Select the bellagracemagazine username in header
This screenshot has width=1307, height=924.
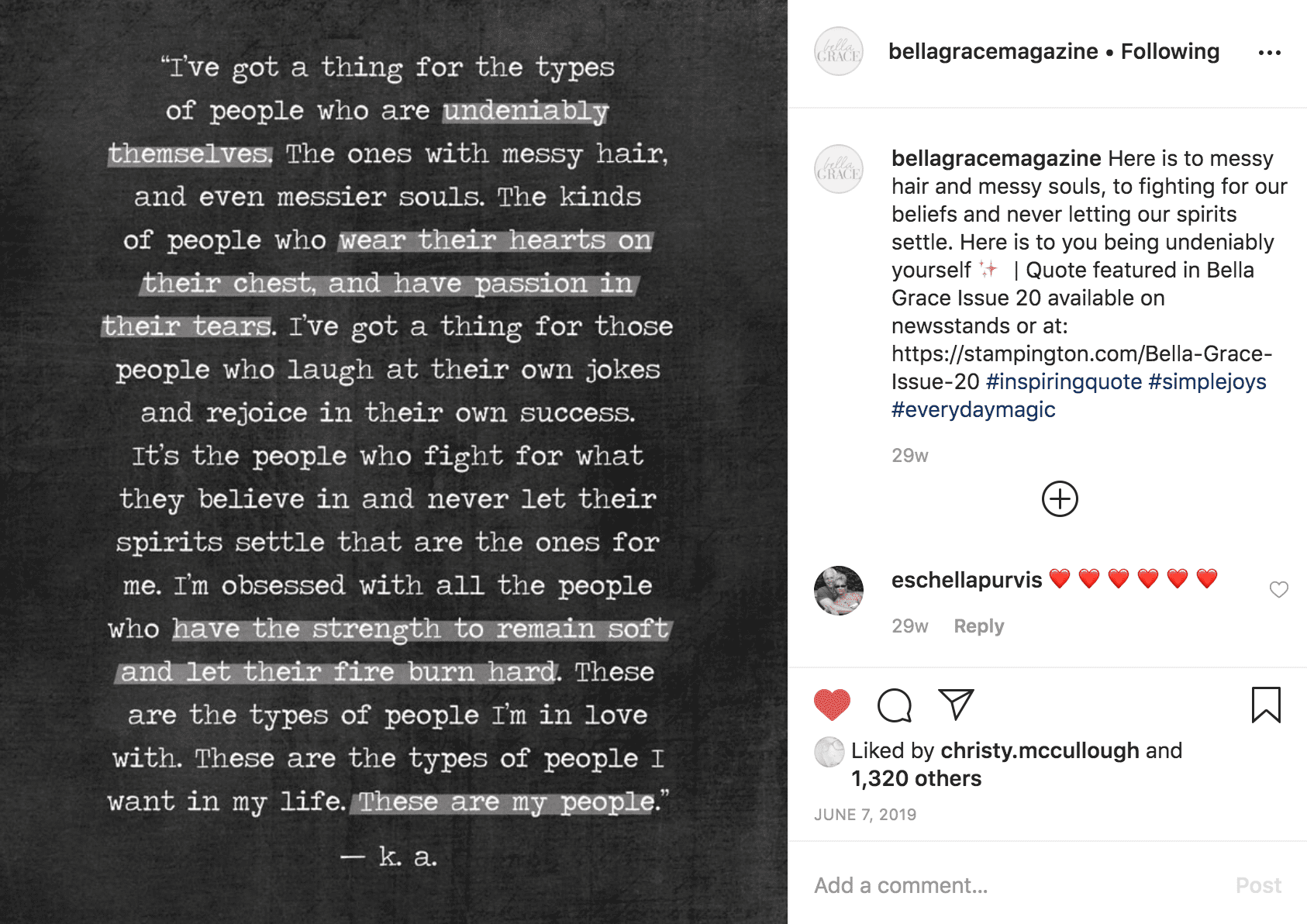994,51
